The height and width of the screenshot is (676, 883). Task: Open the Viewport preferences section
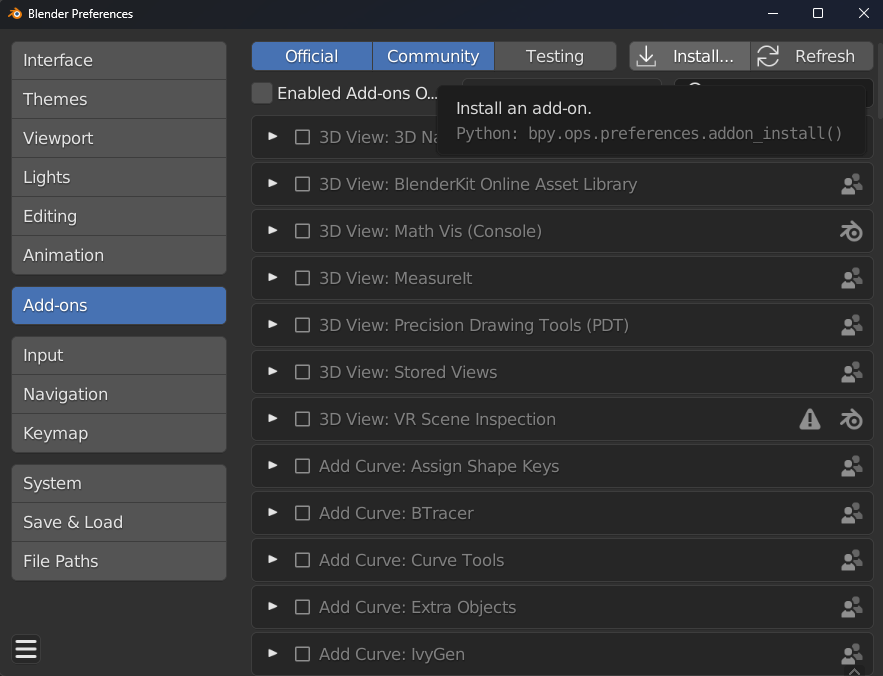(x=119, y=138)
